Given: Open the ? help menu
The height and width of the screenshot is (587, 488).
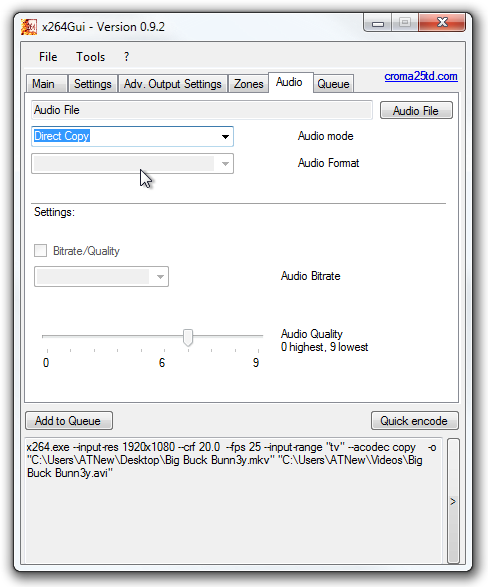Looking at the screenshot, I should [126, 57].
